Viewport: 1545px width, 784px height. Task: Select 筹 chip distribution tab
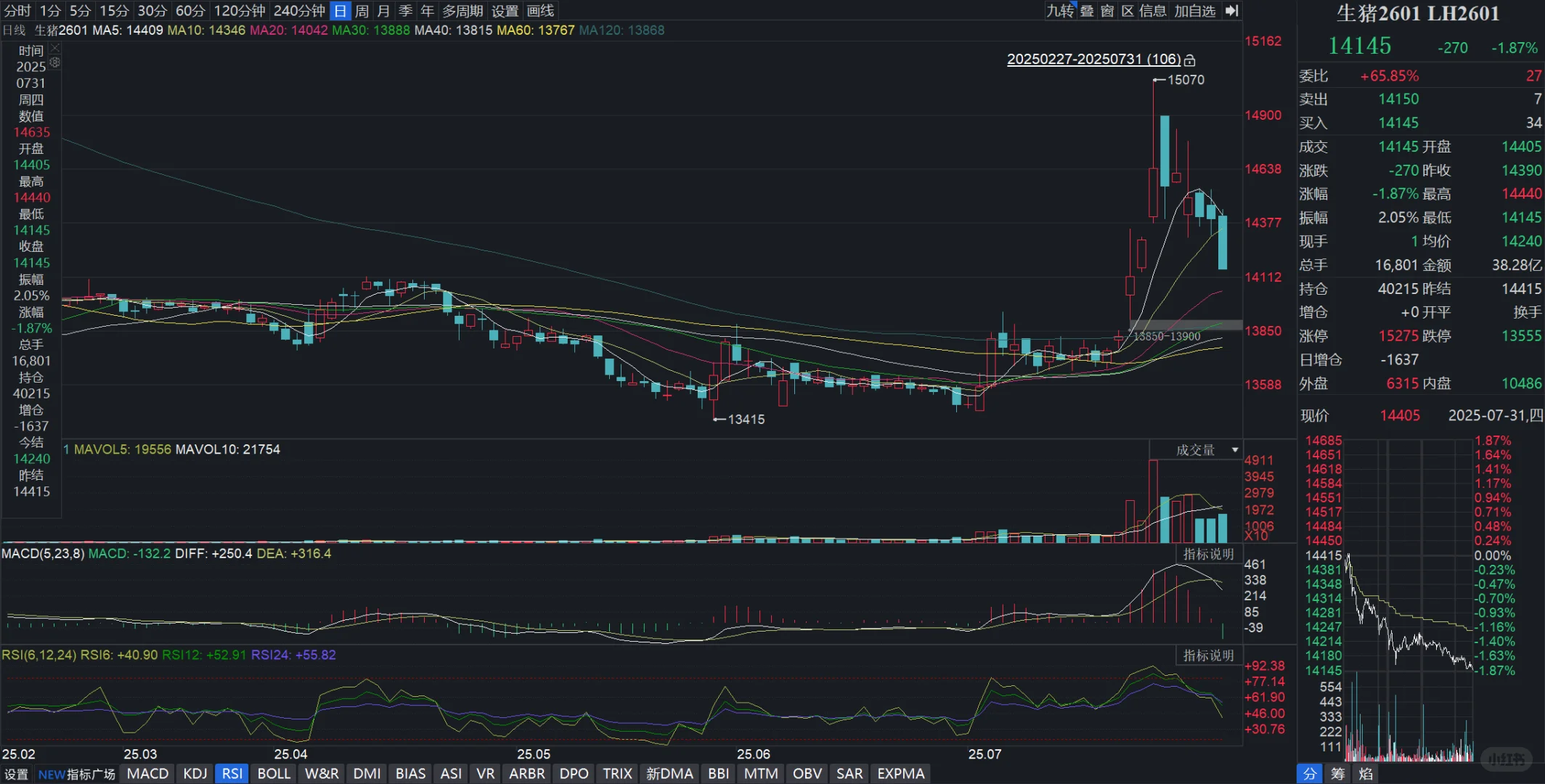pos(1337,774)
